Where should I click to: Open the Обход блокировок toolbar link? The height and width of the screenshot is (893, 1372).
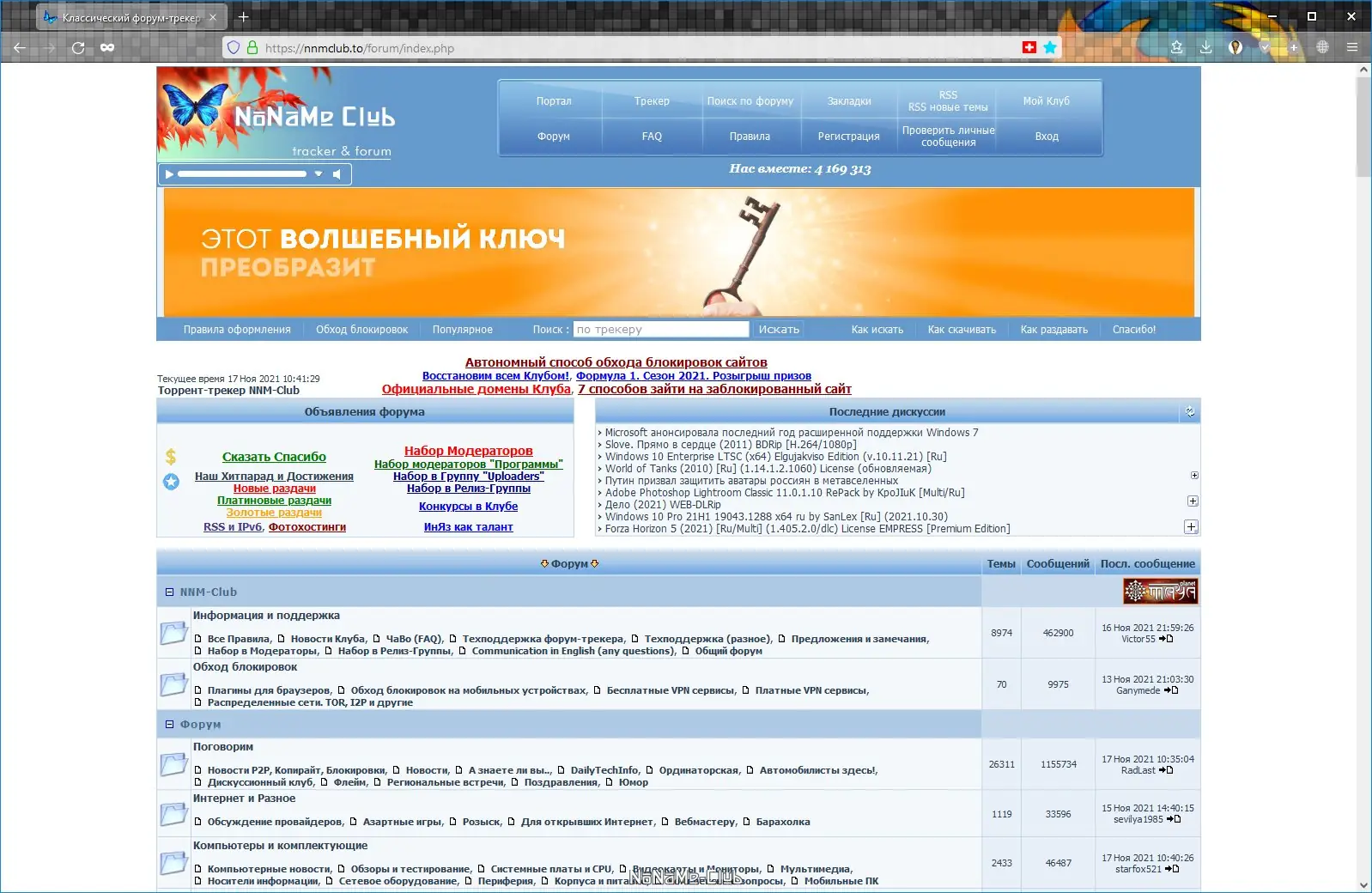[x=361, y=330]
